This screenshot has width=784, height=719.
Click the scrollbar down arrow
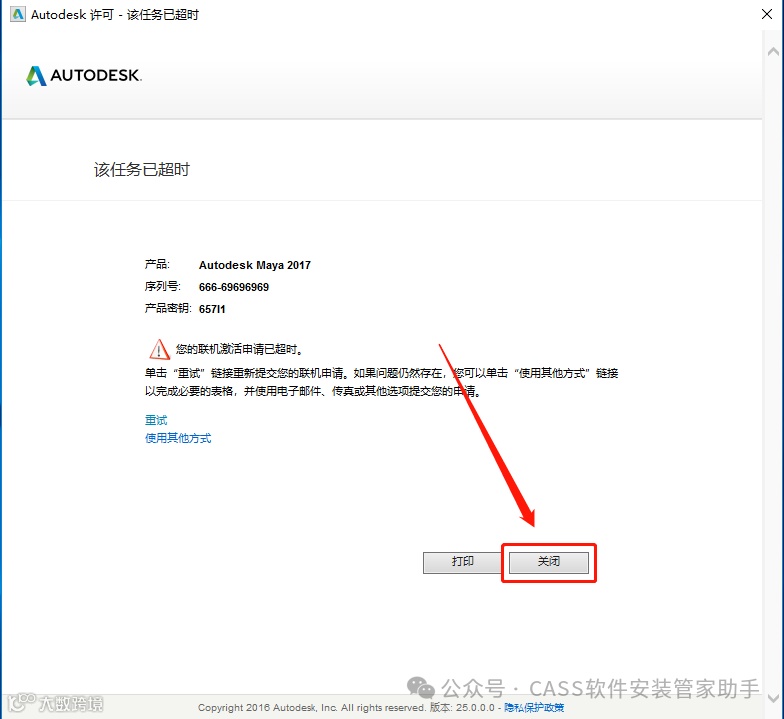click(773, 698)
